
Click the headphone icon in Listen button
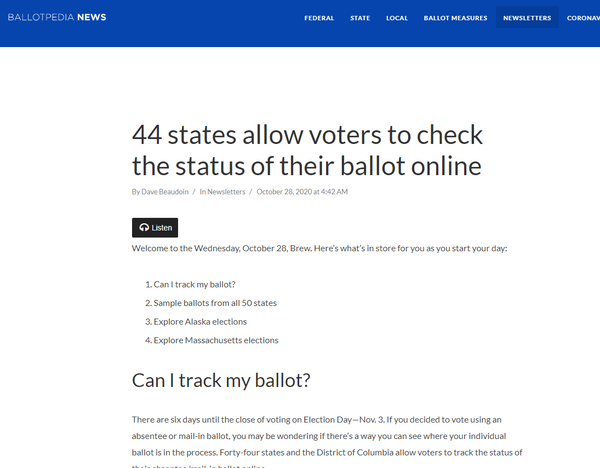144,228
